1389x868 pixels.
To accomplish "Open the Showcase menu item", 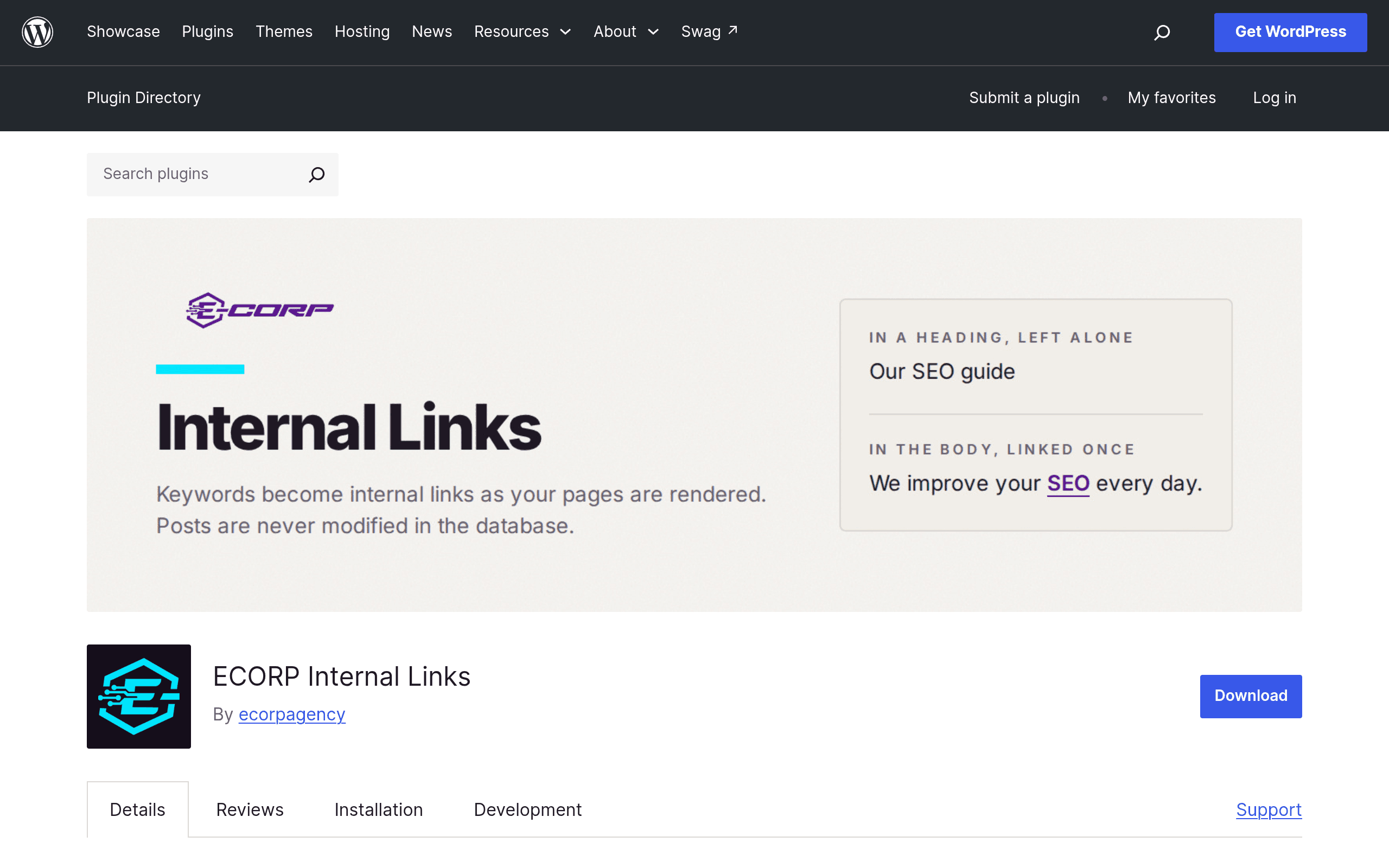I will (123, 31).
